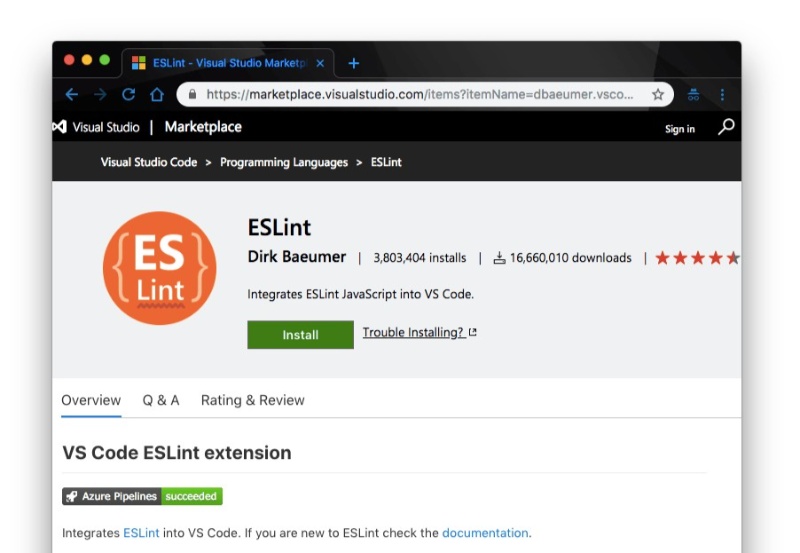Click the download icon beside downloads count
The height and width of the screenshot is (553, 800).
499,258
